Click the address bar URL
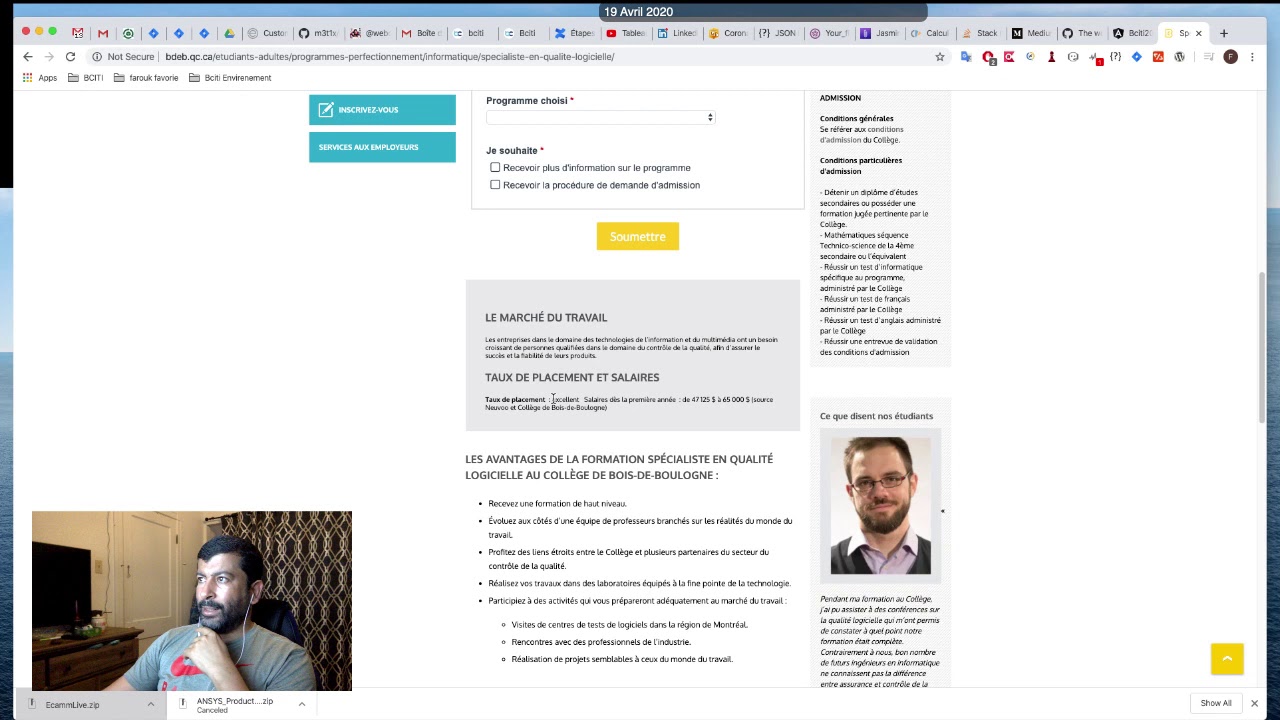 coord(390,57)
